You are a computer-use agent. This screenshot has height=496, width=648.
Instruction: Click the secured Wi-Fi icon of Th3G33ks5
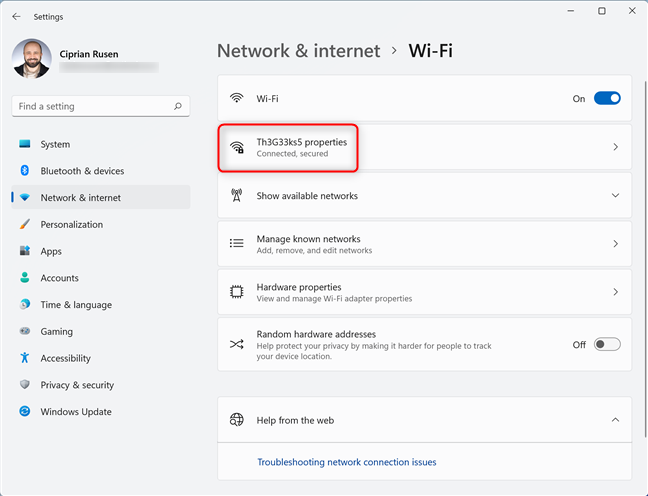click(x=237, y=147)
